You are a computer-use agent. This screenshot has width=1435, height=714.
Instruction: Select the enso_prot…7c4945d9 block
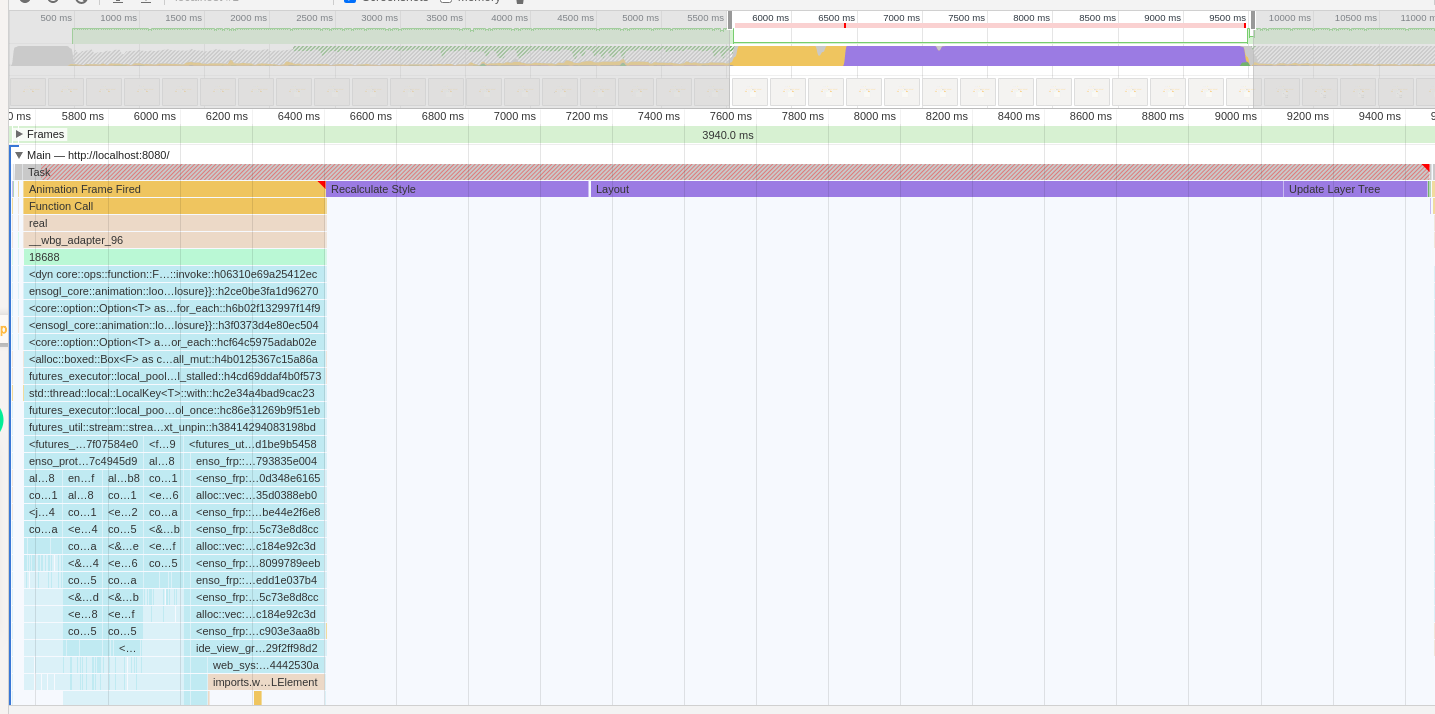83,461
